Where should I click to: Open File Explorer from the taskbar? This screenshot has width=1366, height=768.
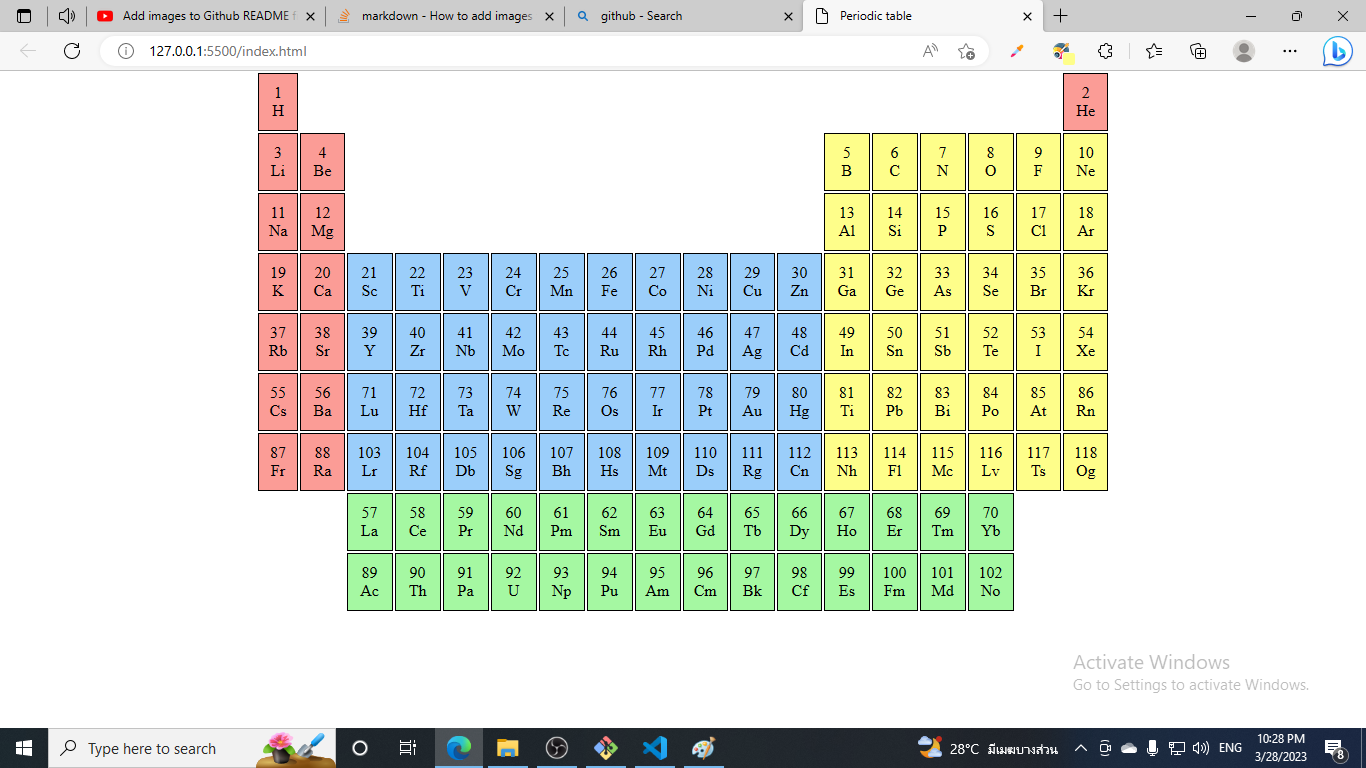(x=508, y=747)
